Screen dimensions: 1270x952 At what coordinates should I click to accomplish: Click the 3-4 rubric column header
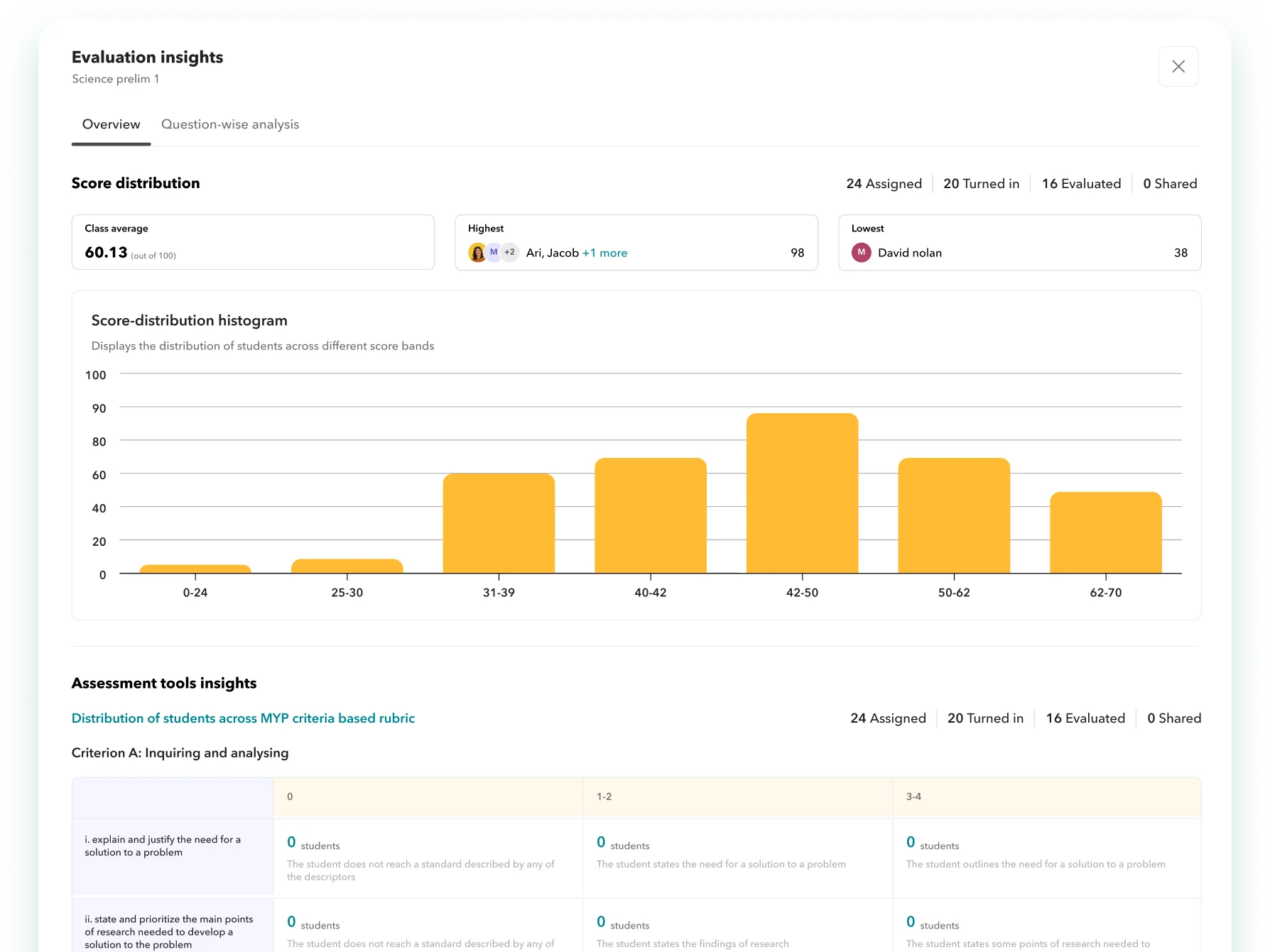pos(913,797)
